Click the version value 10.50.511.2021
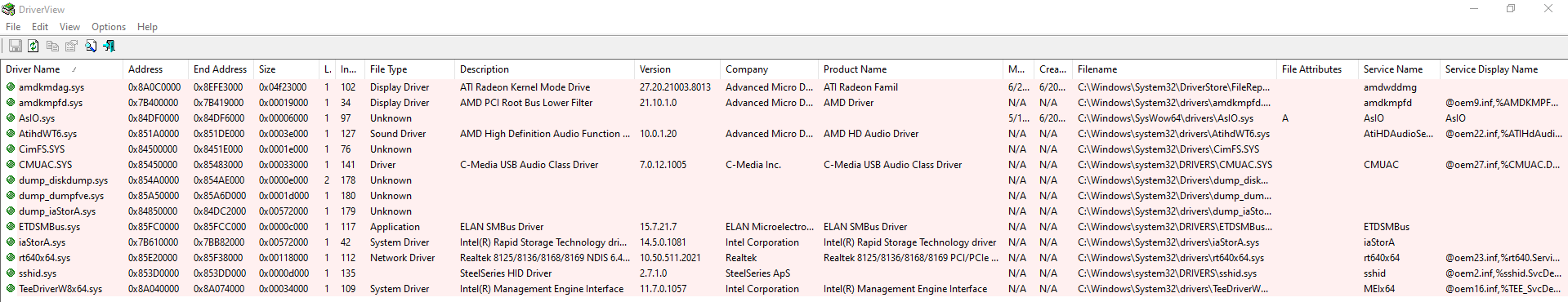This screenshot has height=302, width=1568. (670, 258)
